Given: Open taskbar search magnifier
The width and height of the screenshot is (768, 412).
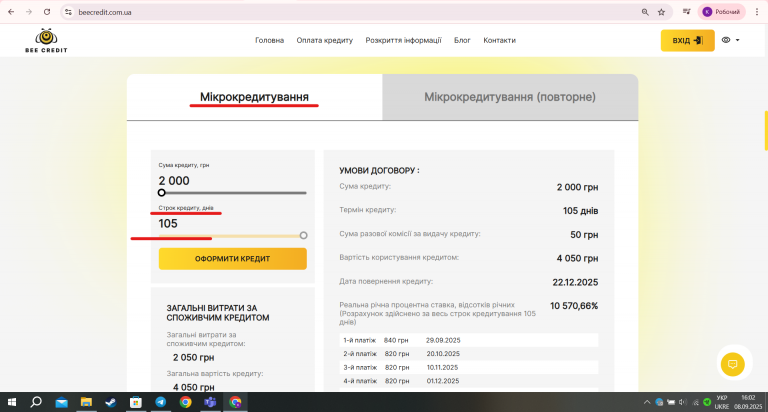Looking at the screenshot, I should [36, 402].
